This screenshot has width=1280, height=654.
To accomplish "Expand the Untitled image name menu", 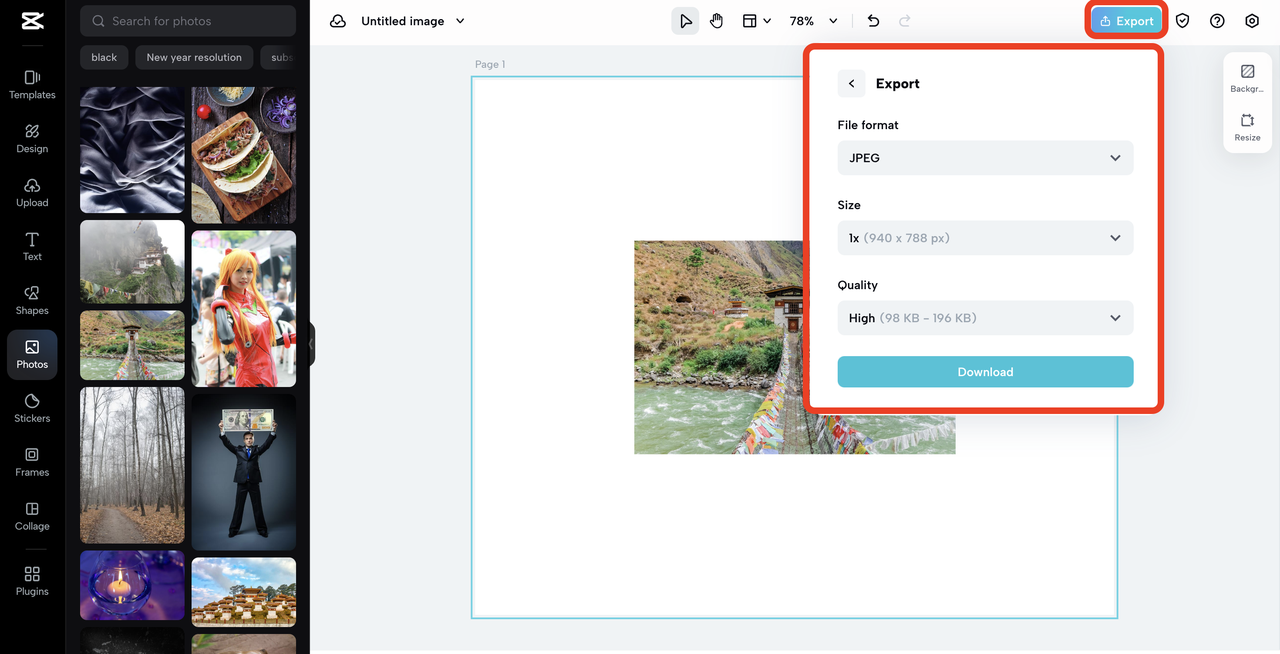I will (x=460, y=21).
